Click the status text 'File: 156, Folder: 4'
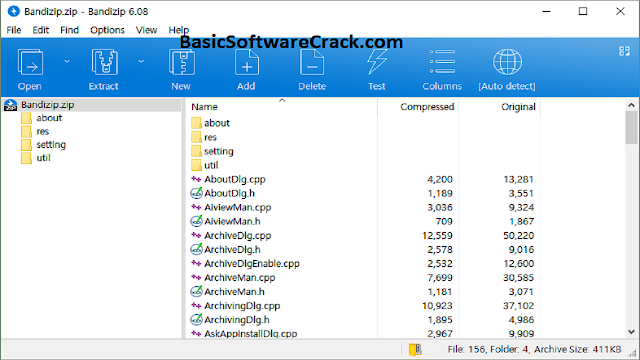The image size is (640, 360). (x=488, y=349)
